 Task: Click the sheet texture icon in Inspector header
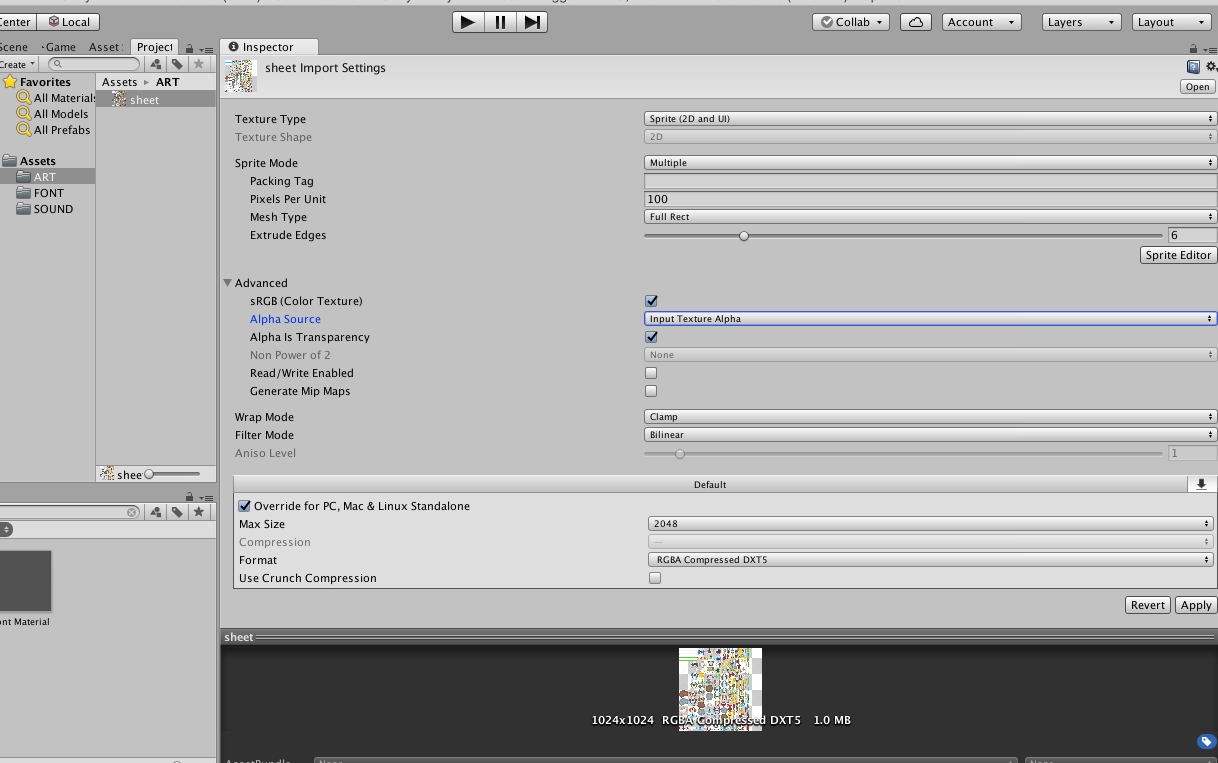[240, 74]
